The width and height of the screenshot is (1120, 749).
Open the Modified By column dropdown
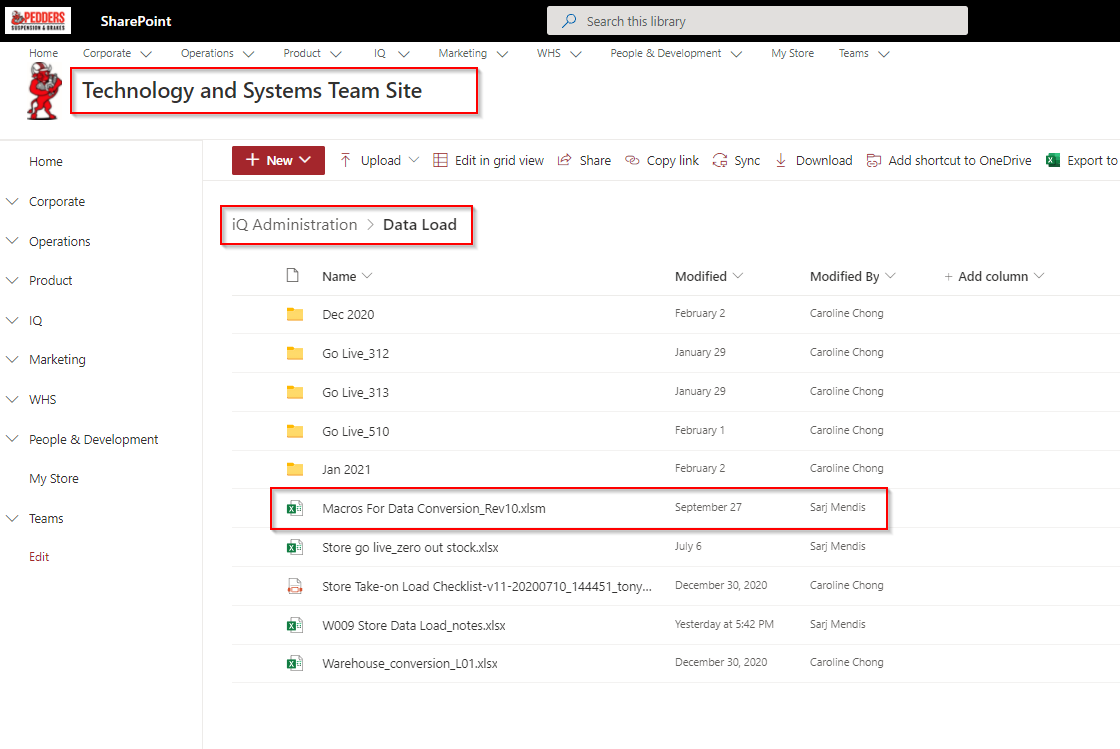[890, 276]
